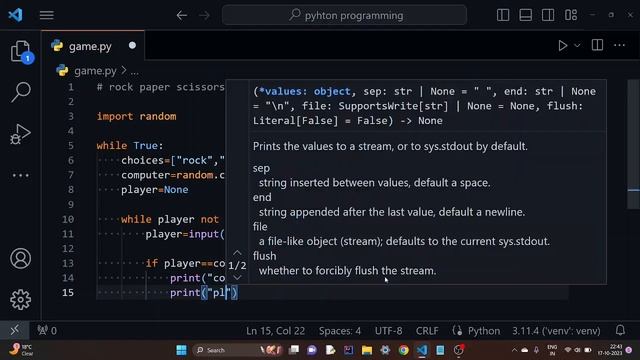The width and height of the screenshot is (640, 360).
Task: Open the notifications bell
Action: tap(620, 330)
